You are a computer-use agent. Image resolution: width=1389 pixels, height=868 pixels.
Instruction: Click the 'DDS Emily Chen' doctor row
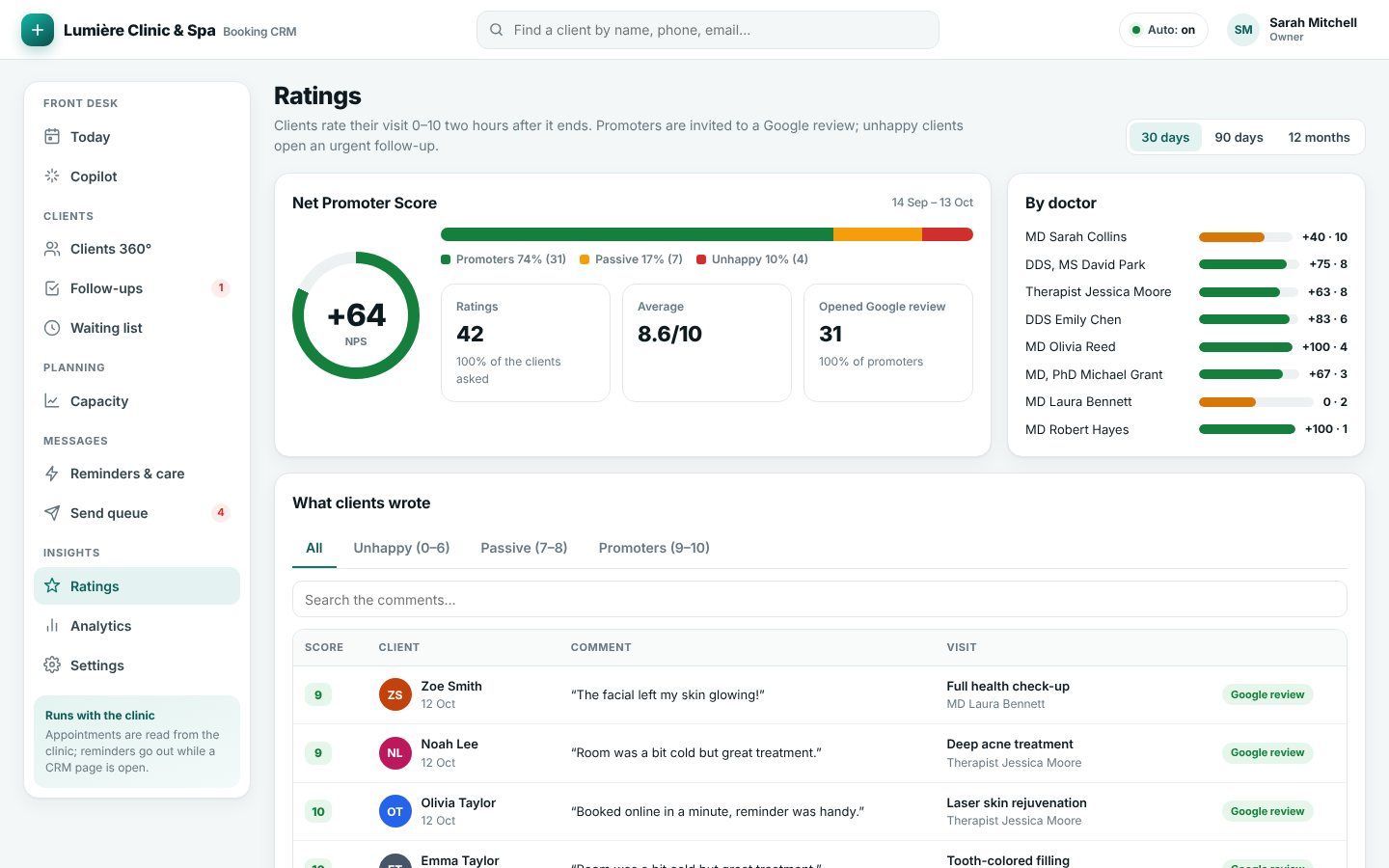(1186, 319)
